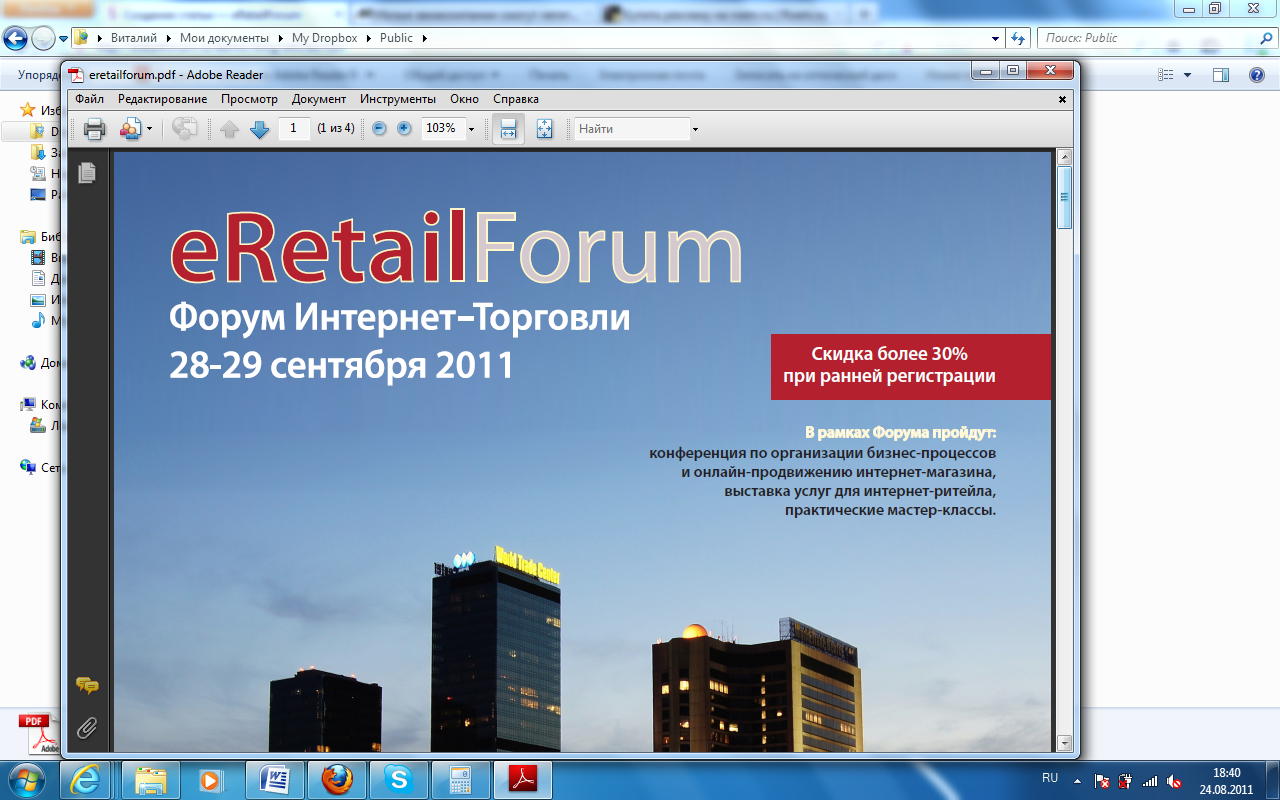The width and height of the screenshot is (1280, 800).
Task: Select Public in the Explorer address path
Action: tap(396, 38)
